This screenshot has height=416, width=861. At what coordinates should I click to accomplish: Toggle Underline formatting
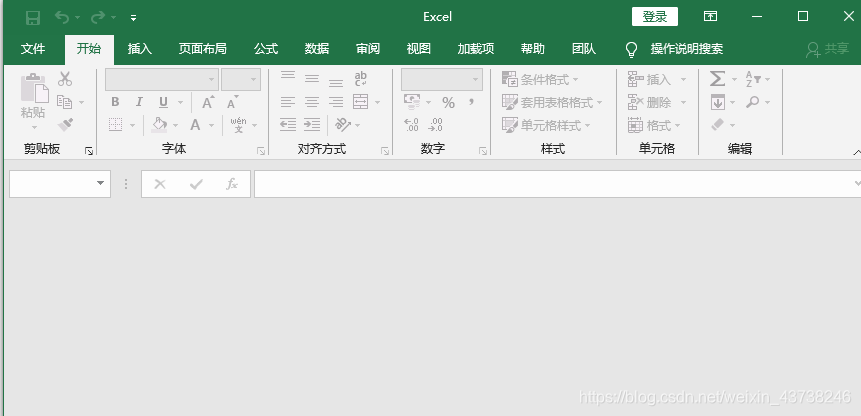pyautogui.click(x=163, y=102)
